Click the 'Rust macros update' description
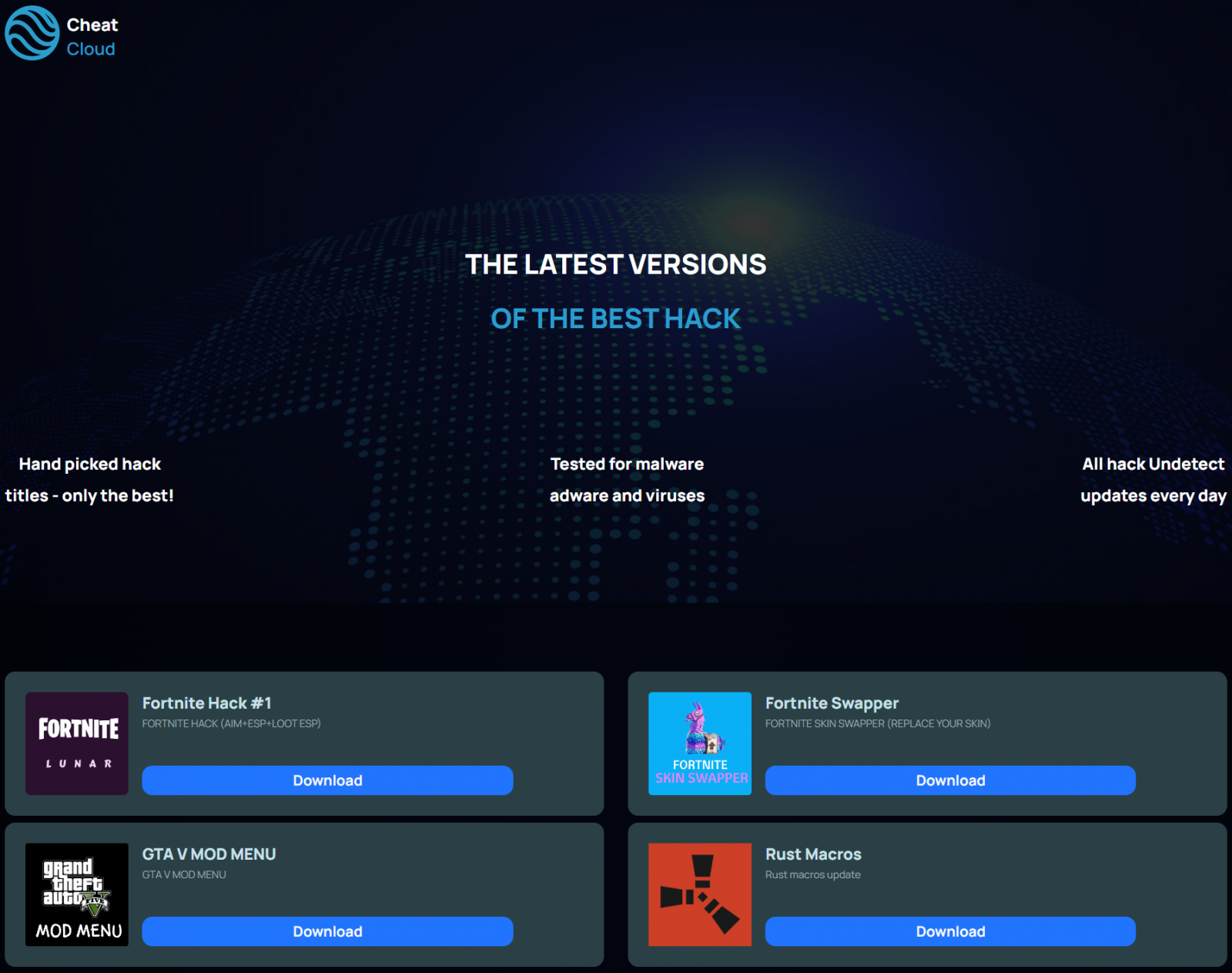Viewport: 1232px width, 973px height. (x=813, y=874)
